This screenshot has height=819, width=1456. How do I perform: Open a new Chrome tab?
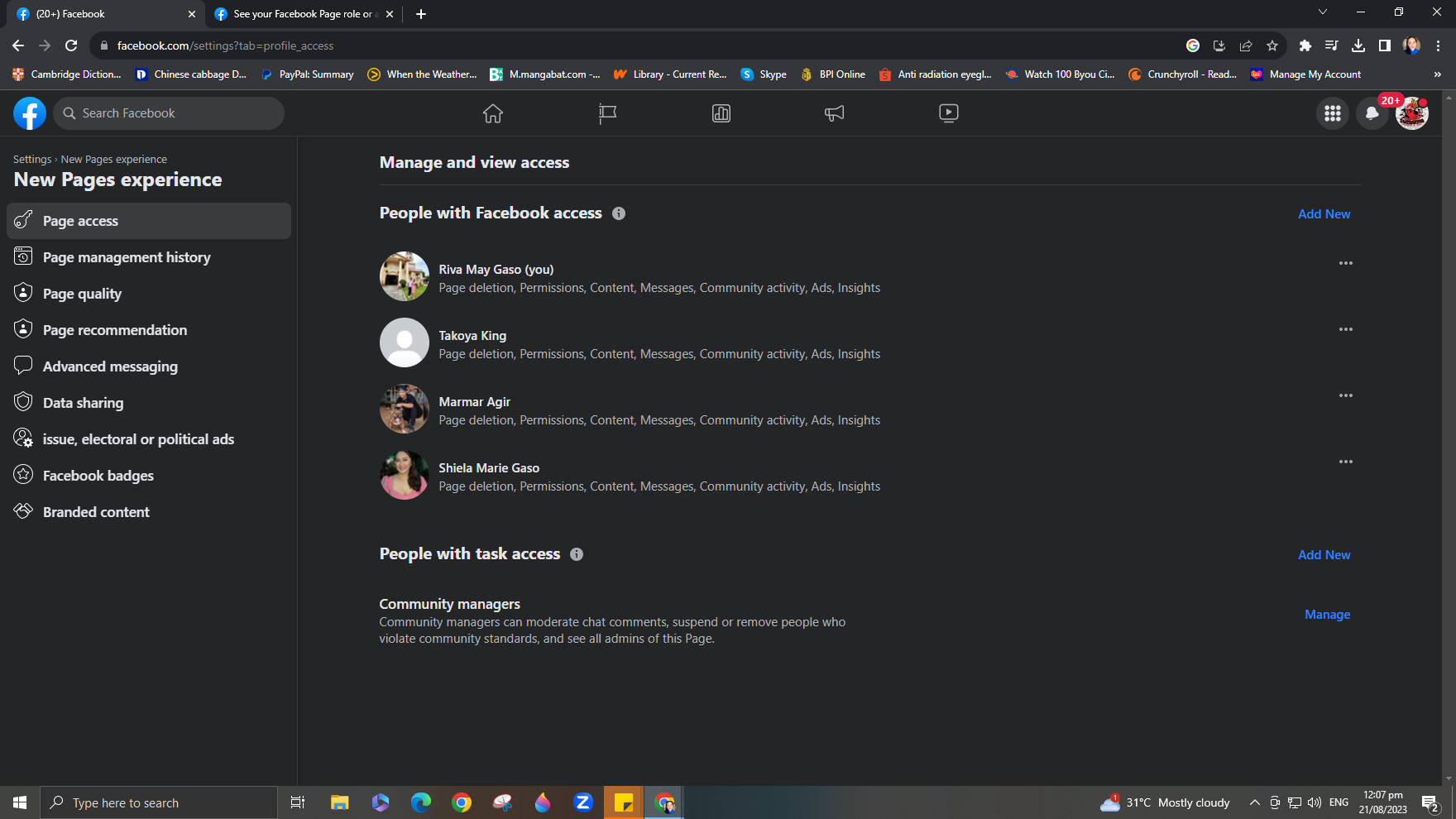pyautogui.click(x=421, y=14)
